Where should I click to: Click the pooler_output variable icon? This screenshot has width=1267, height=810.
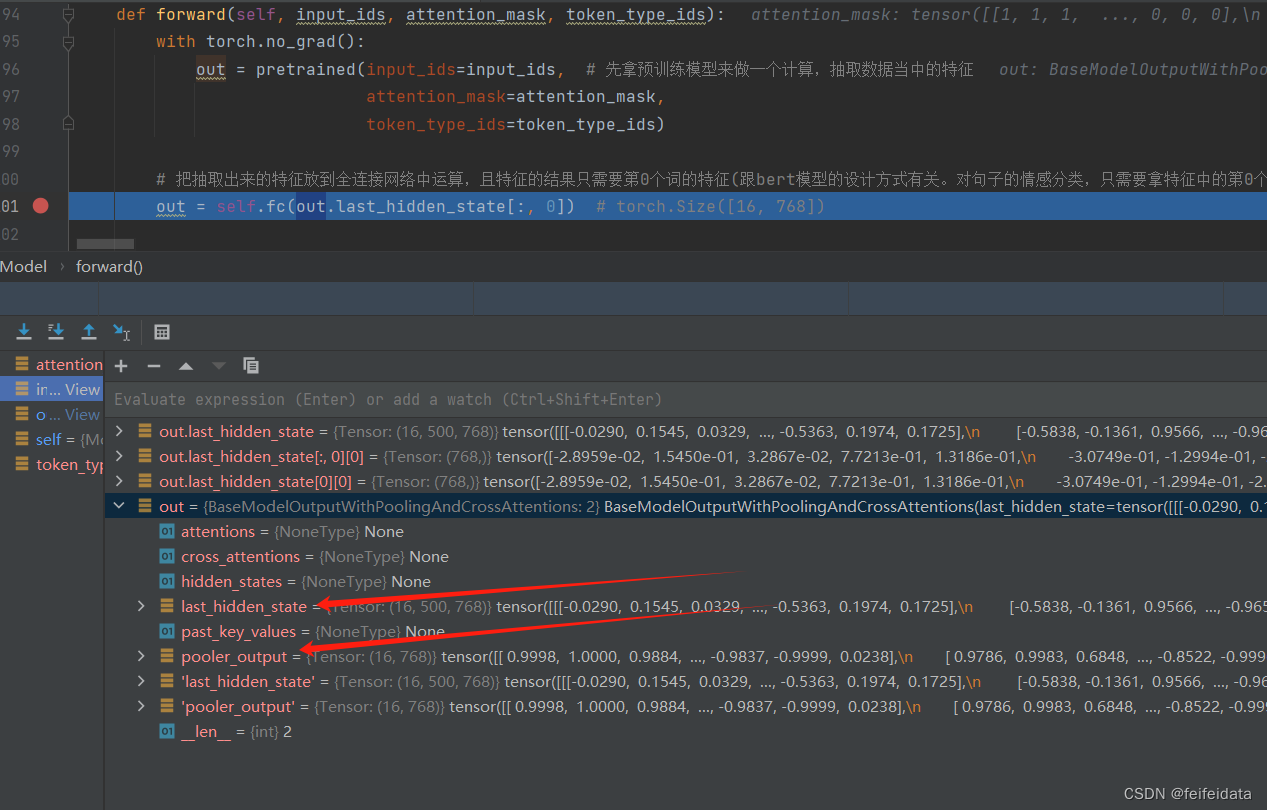167,656
